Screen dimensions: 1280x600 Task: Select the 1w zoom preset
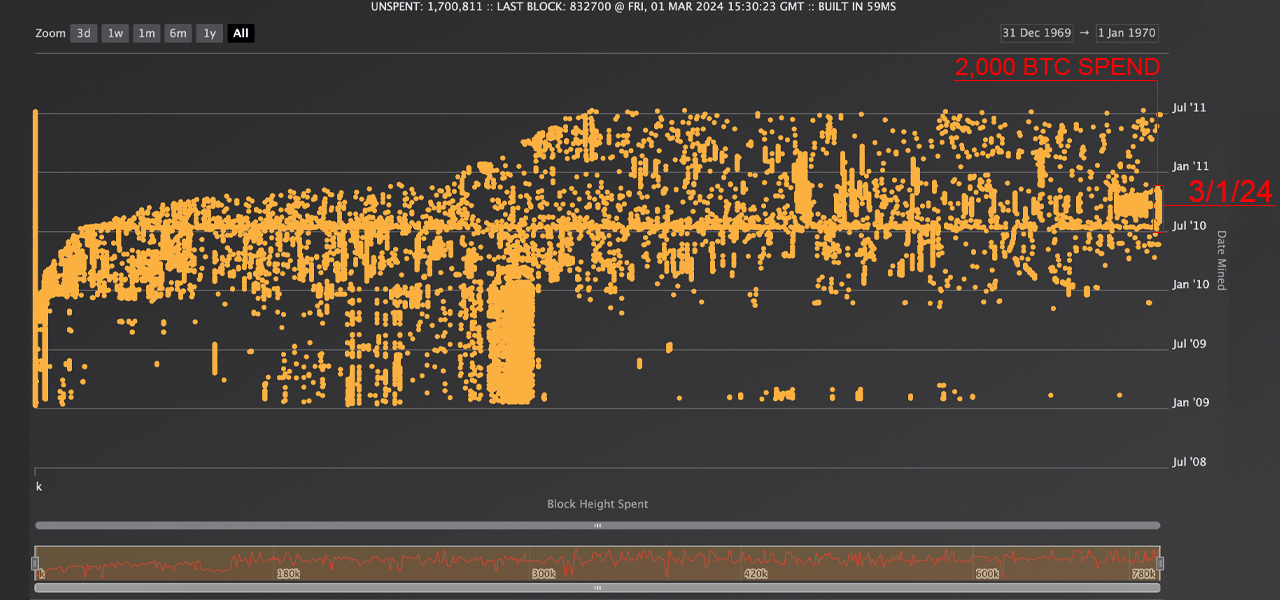[x=114, y=33]
